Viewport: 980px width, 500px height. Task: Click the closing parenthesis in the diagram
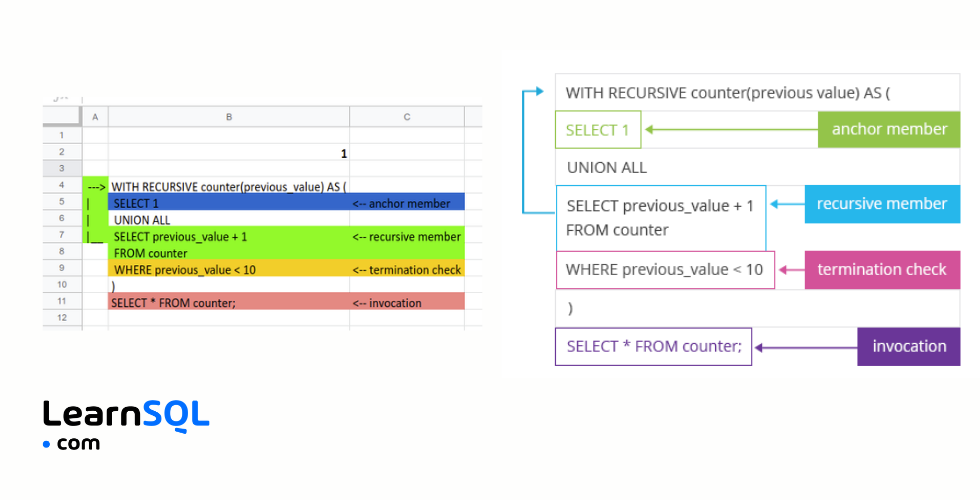(570, 308)
